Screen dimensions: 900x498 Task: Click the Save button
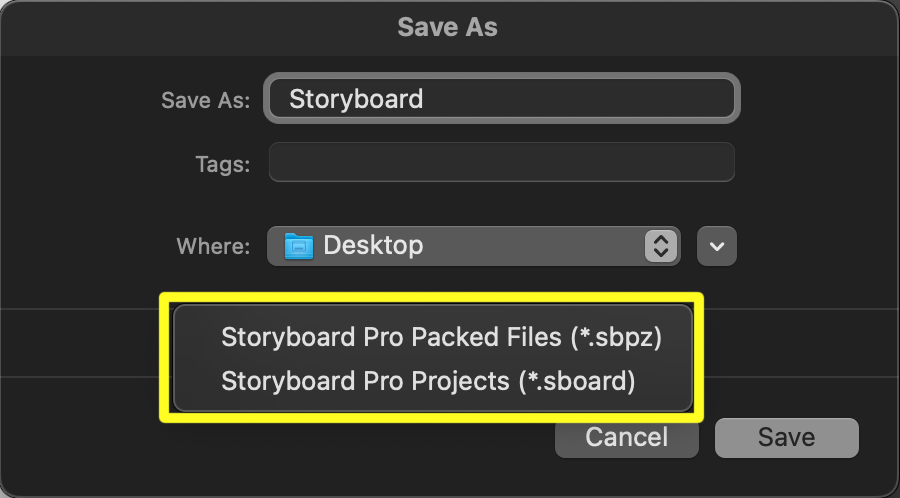coord(786,437)
